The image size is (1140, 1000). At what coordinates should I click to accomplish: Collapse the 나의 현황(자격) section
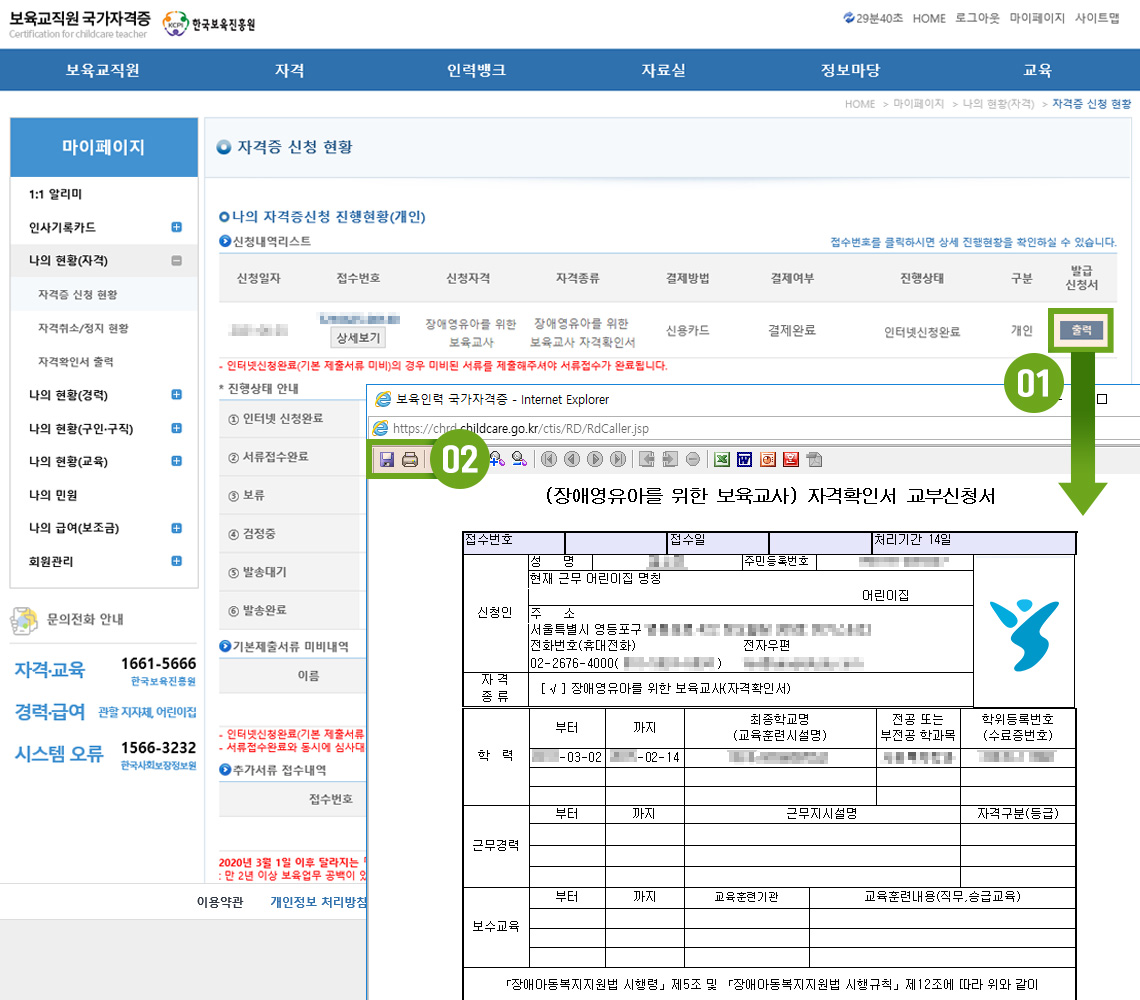tap(177, 261)
